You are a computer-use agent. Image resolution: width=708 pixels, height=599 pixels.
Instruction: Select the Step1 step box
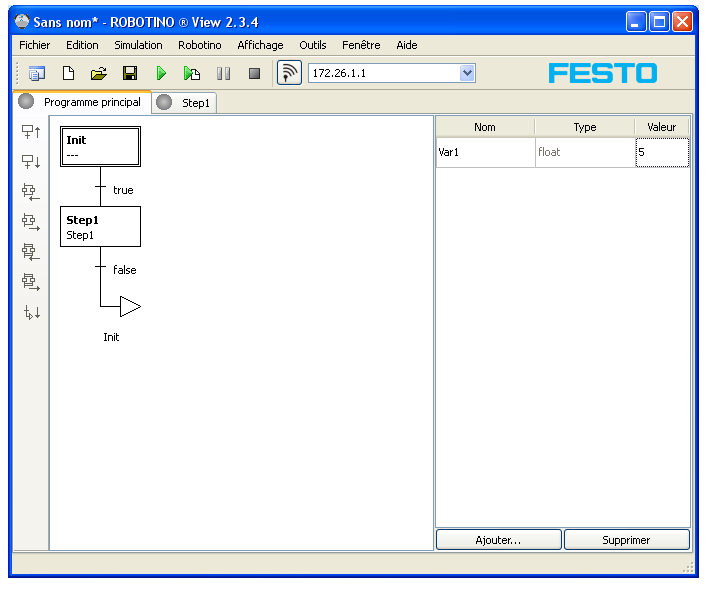click(x=100, y=227)
